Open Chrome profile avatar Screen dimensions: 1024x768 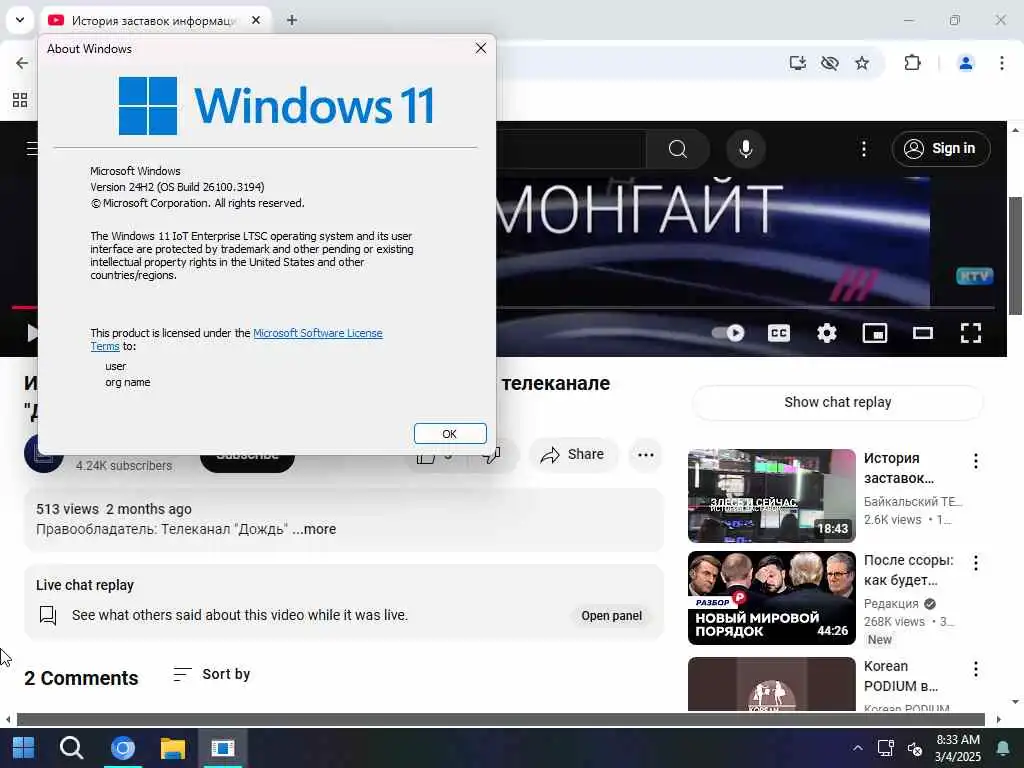(966, 63)
